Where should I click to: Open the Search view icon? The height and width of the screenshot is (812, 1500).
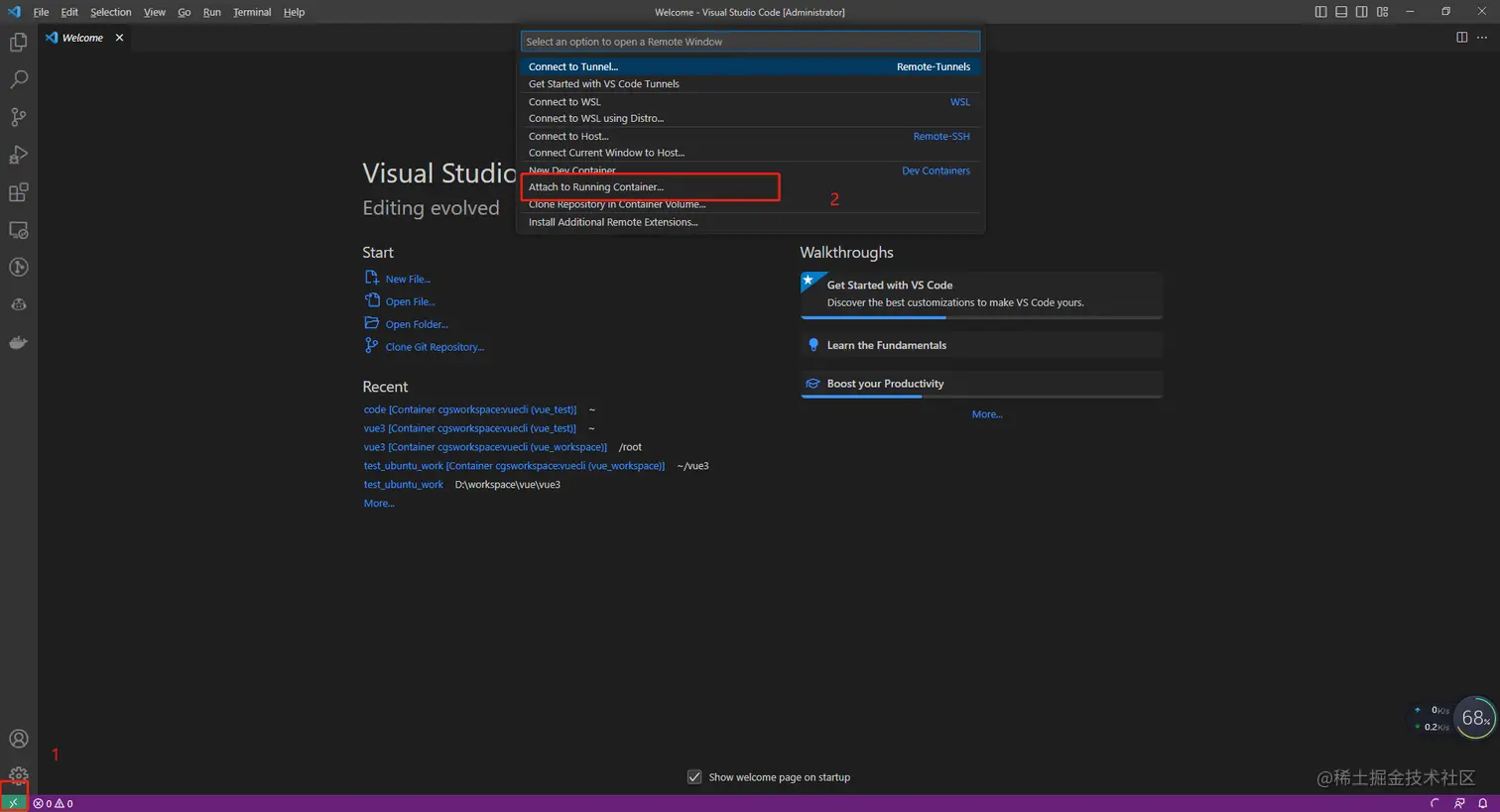coord(18,79)
